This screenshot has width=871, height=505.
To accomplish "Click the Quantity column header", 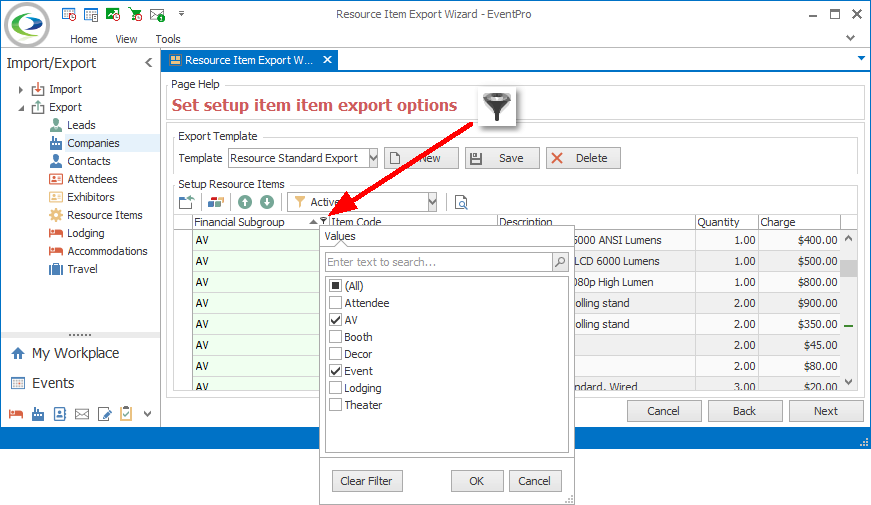I will pos(726,222).
